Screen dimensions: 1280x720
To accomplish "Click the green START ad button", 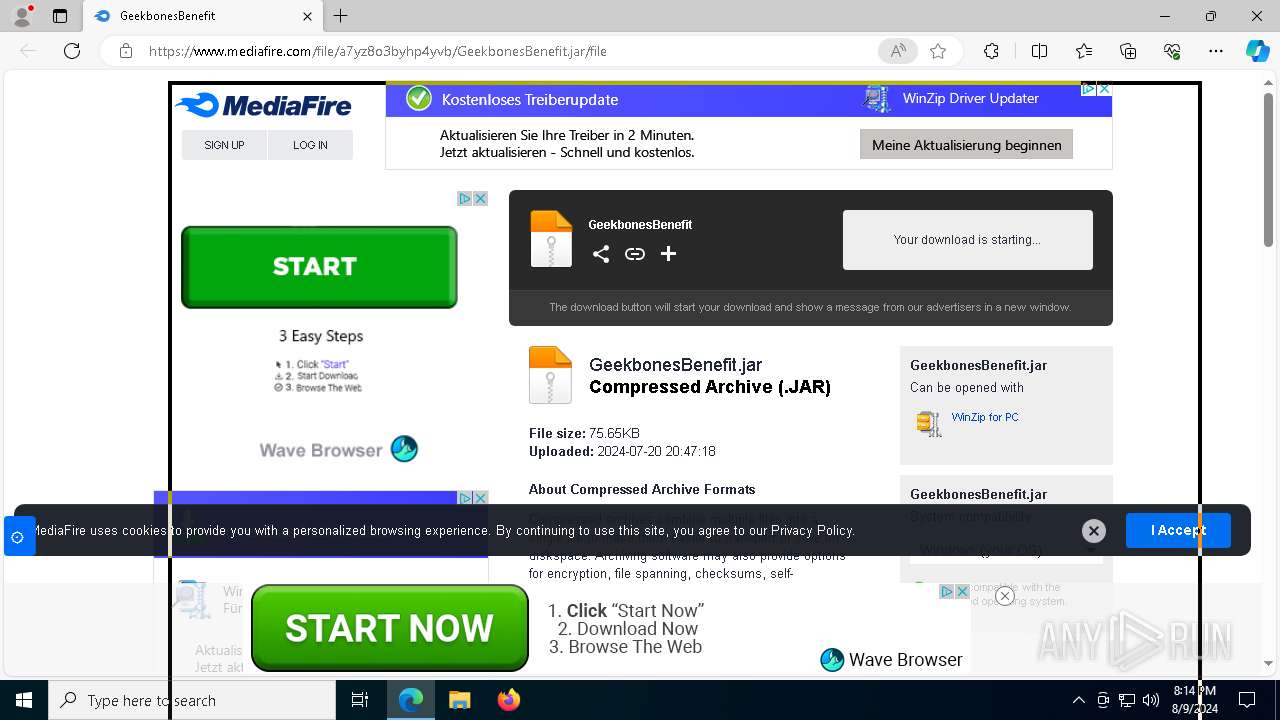I will coord(319,267).
